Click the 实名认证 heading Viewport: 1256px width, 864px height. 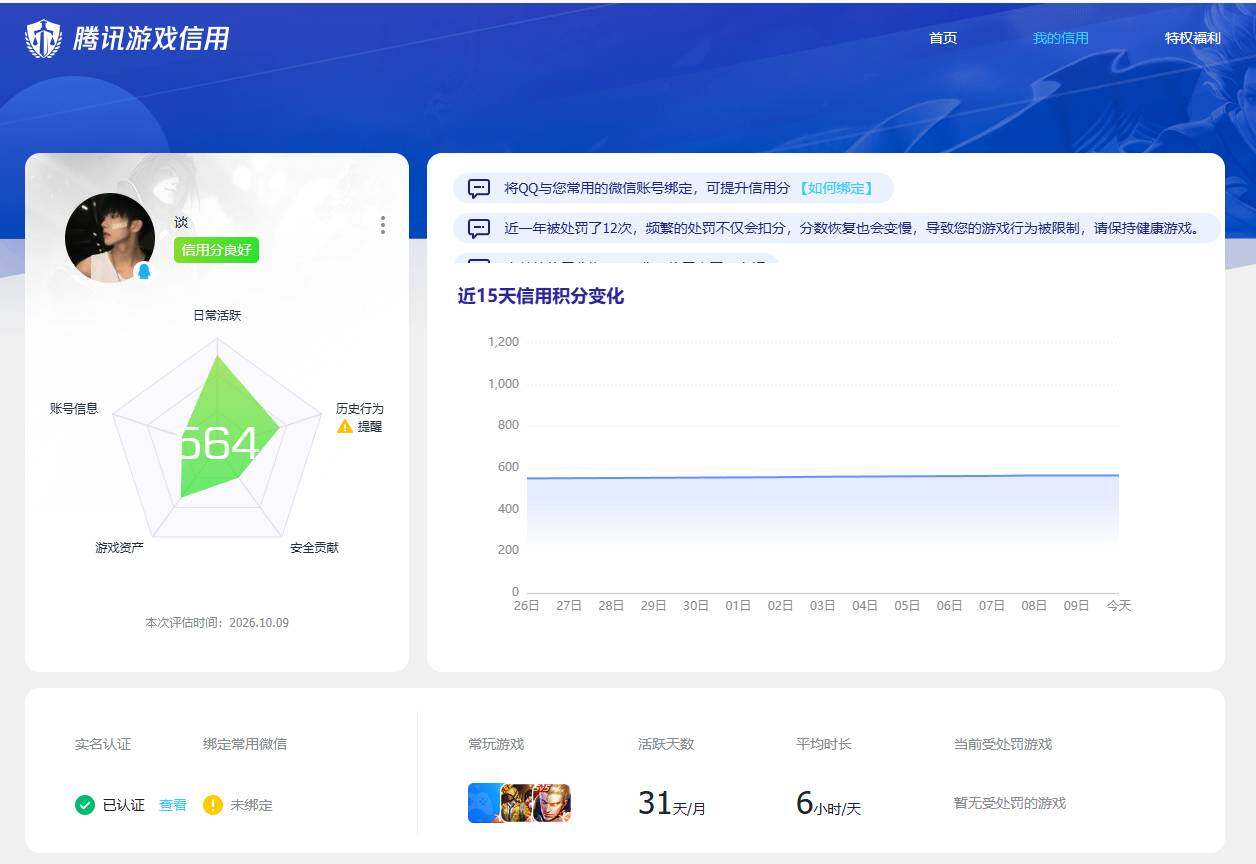103,744
